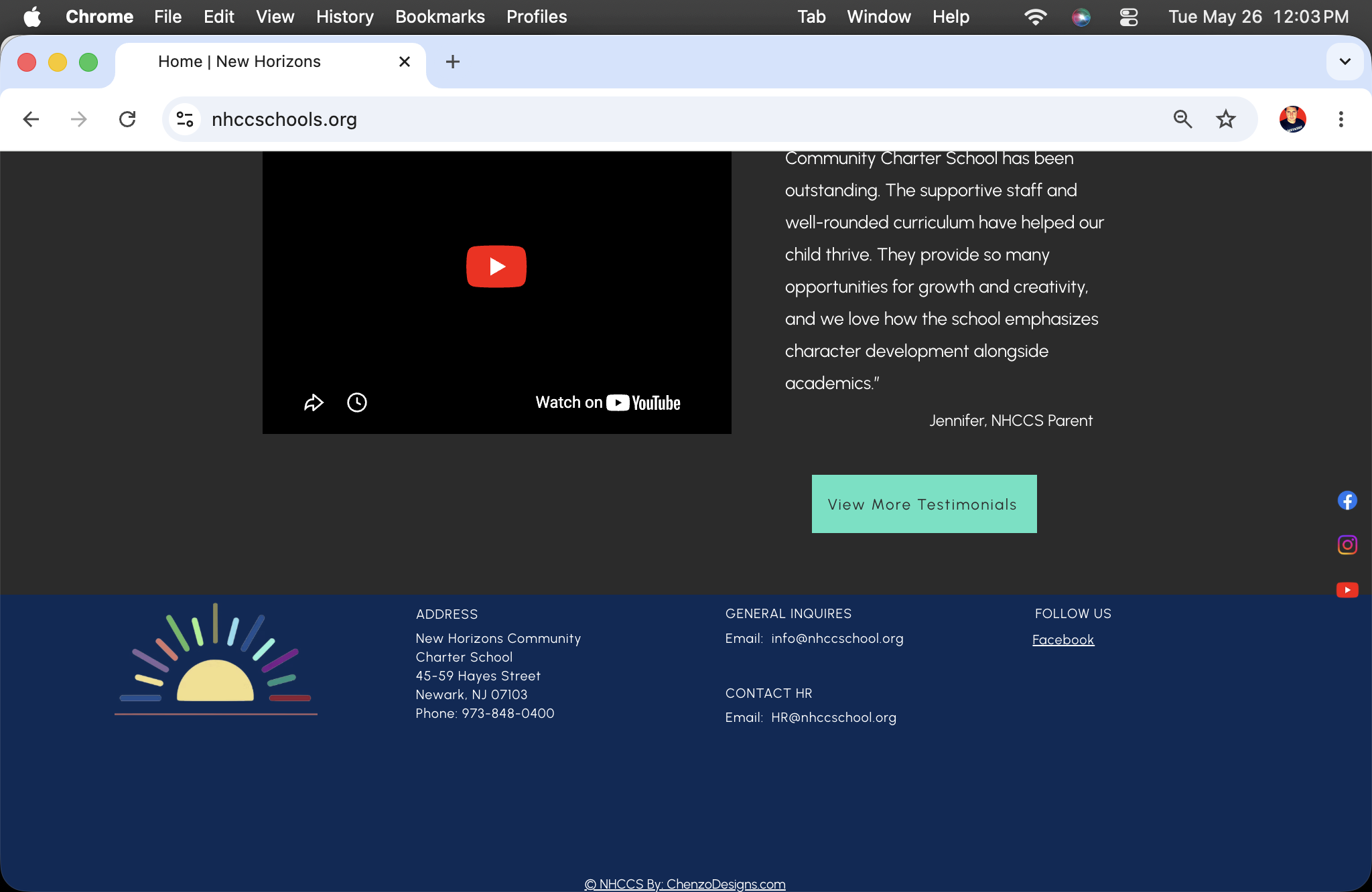Screen dimensions: 1372x892
Task: Click the NHCCS ChenzoDesigns copyright link
Action: tap(685, 884)
